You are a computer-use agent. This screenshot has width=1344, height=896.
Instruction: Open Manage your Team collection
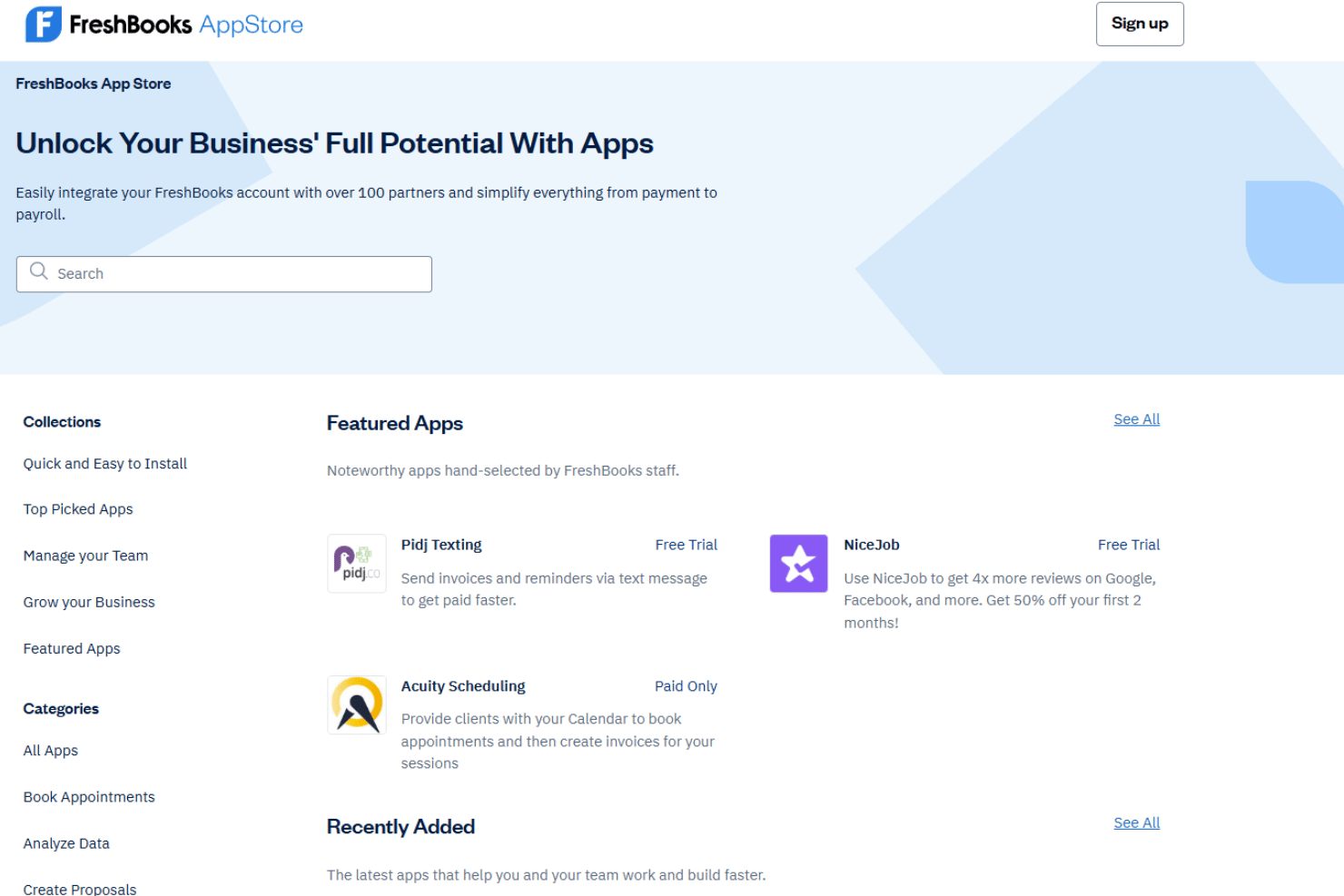[86, 556]
